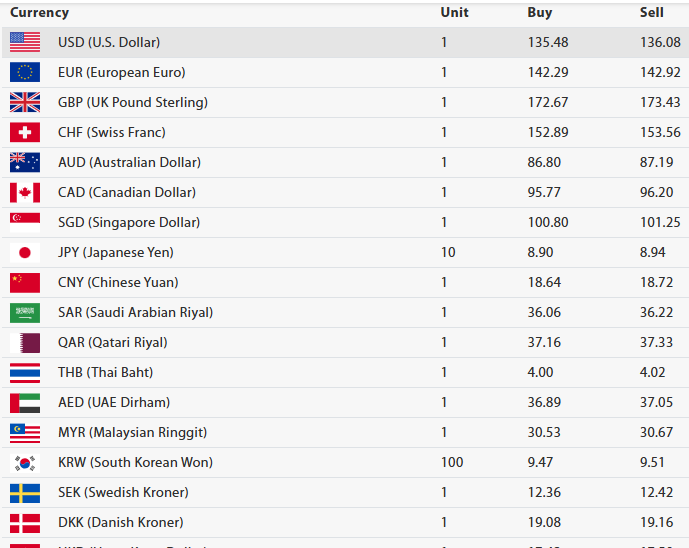Click the USD (U.S. Dollar) label
Screen dimensions: 689x548
pyautogui.click(x=109, y=42)
